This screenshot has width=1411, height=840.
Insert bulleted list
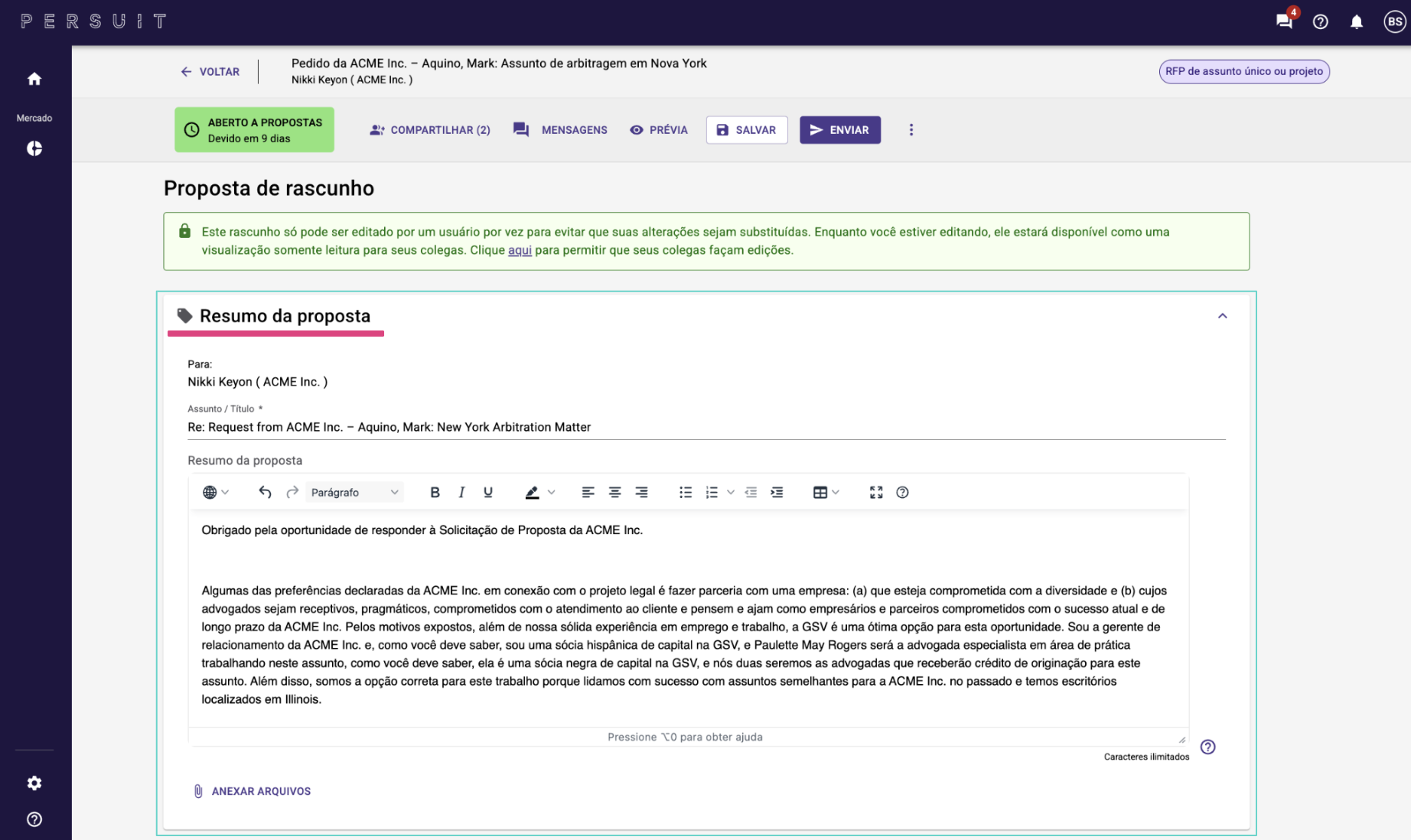pos(686,492)
